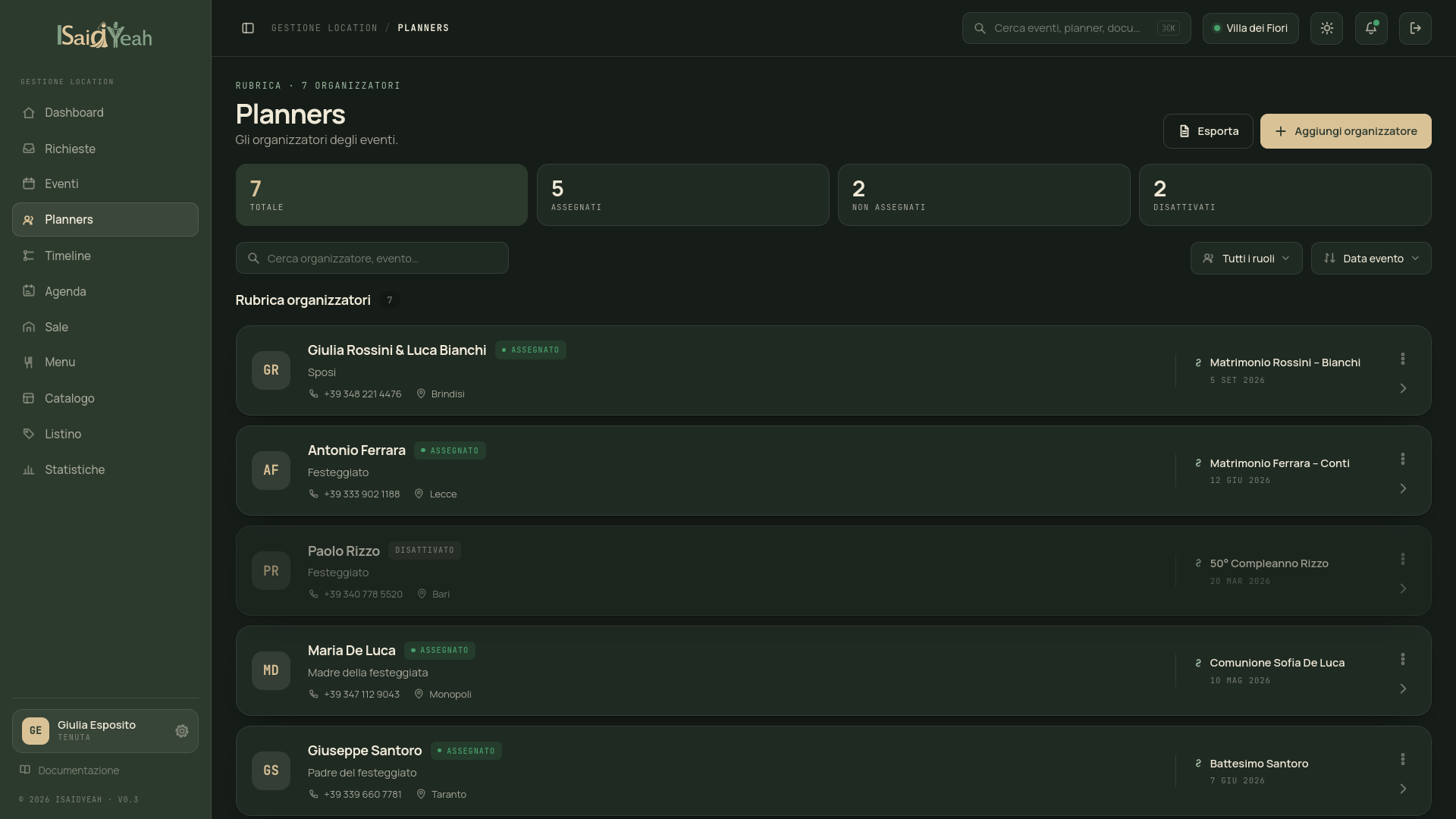
Task: Select Planners in sidebar
Action: coord(105,219)
